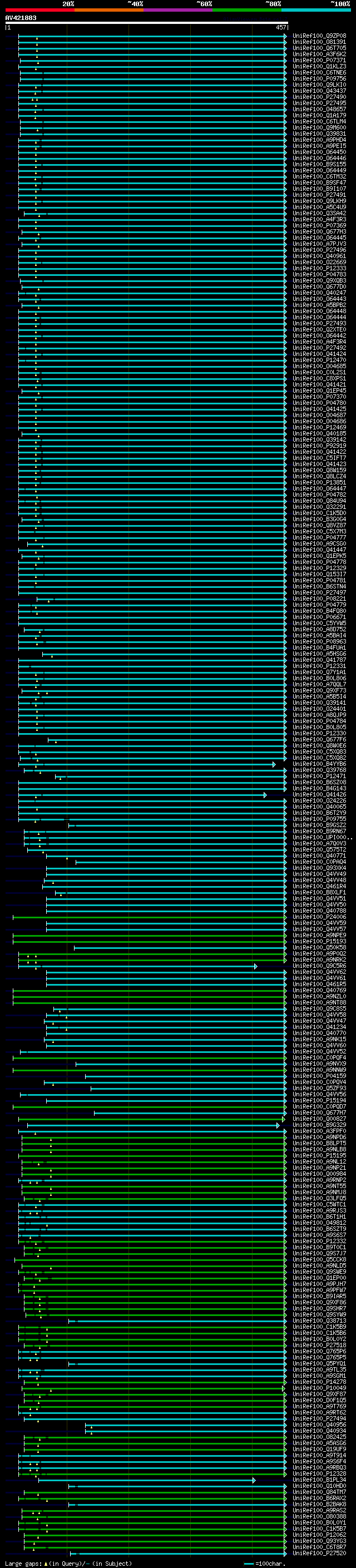The width and height of the screenshot is (356, 1568).
Task: Select hit UniRef100_P09756
Action: click(319, 78)
